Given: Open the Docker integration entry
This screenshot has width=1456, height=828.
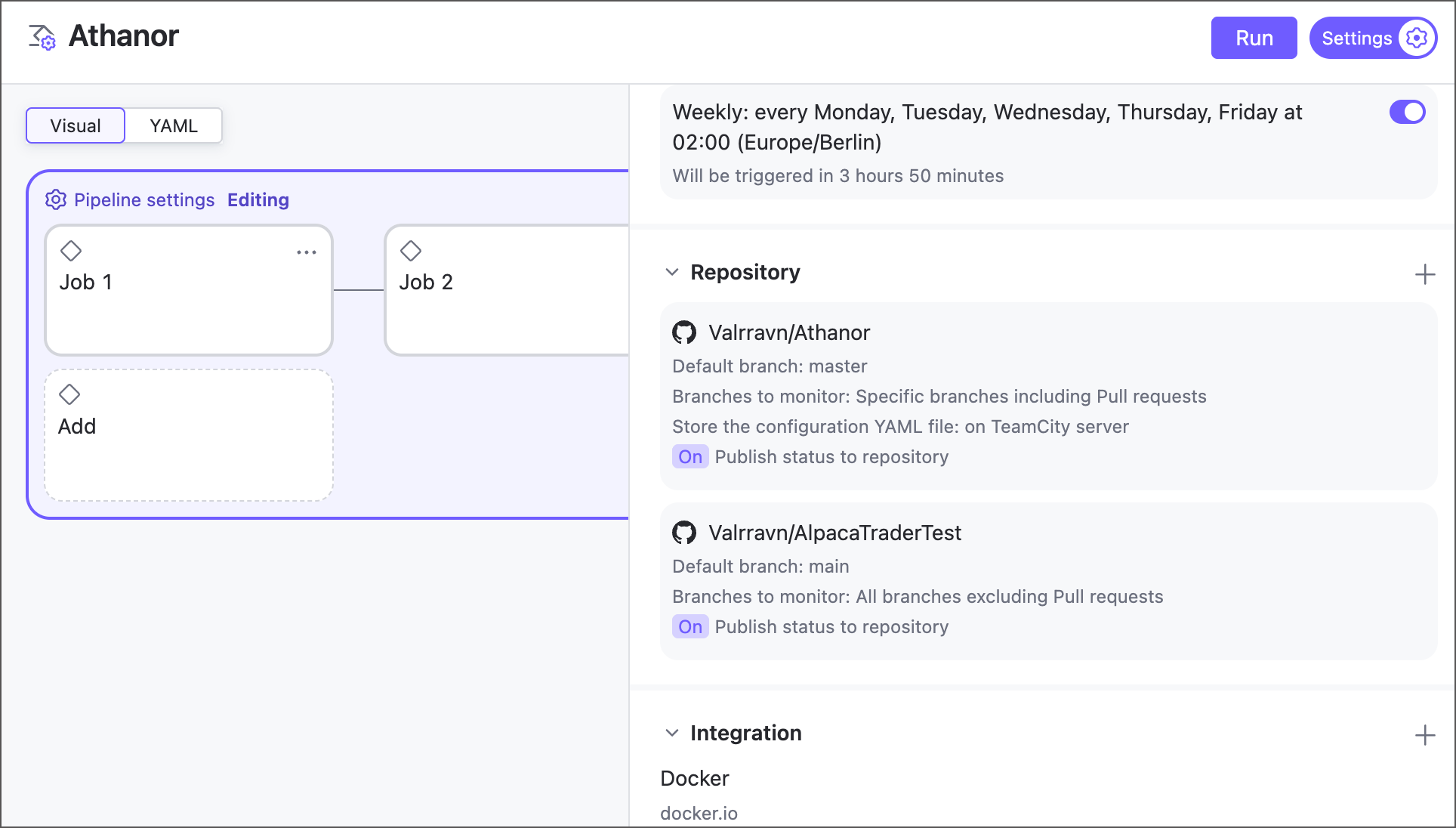Looking at the screenshot, I should point(694,779).
